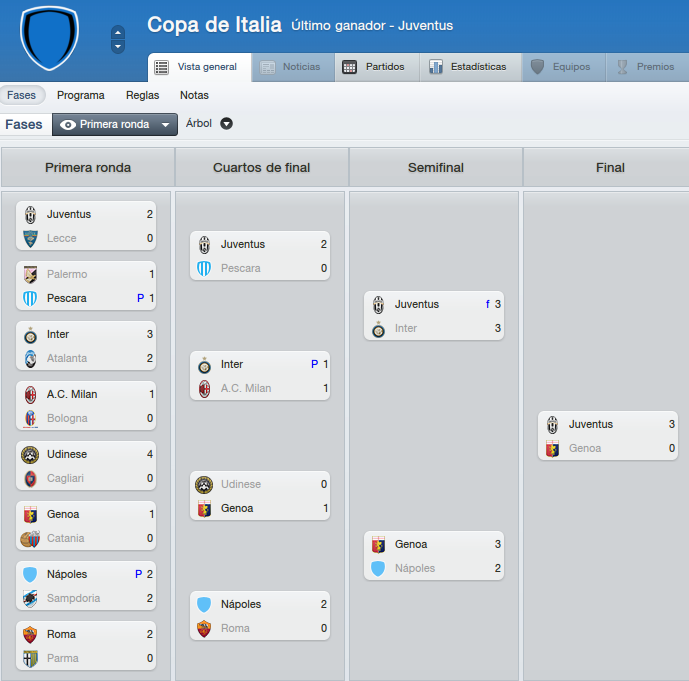Click the Vista general list icon

[161, 67]
